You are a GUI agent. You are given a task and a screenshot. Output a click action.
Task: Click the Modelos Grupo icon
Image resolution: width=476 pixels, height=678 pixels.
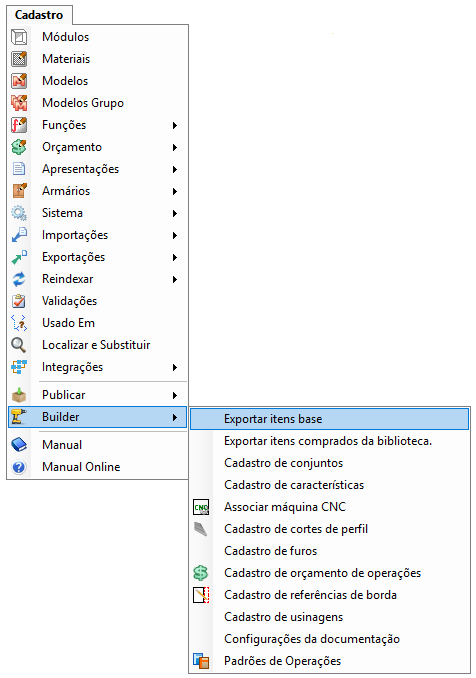(19, 103)
